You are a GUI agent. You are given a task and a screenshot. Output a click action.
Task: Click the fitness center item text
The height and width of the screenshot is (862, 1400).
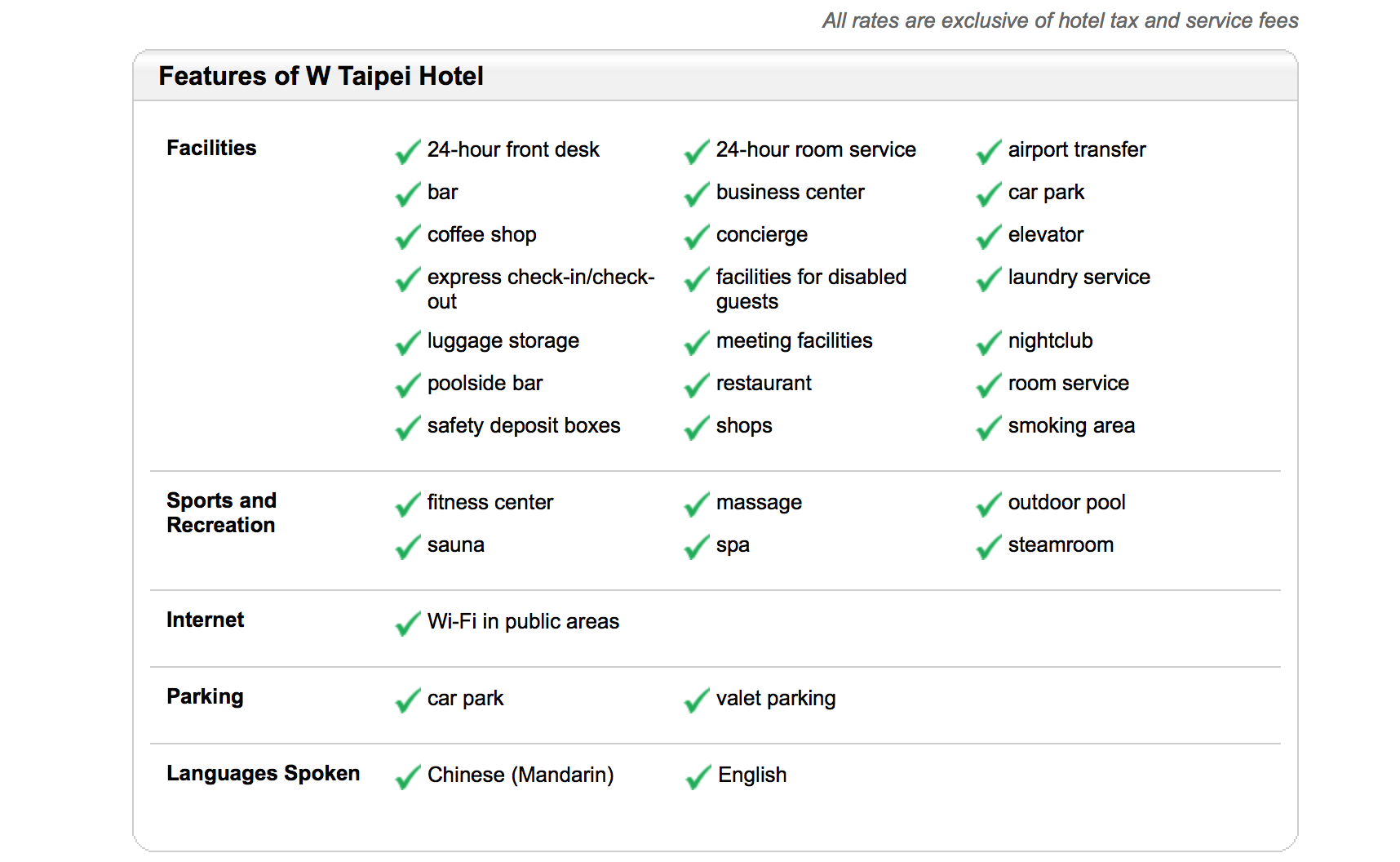click(x=490, y=502)
